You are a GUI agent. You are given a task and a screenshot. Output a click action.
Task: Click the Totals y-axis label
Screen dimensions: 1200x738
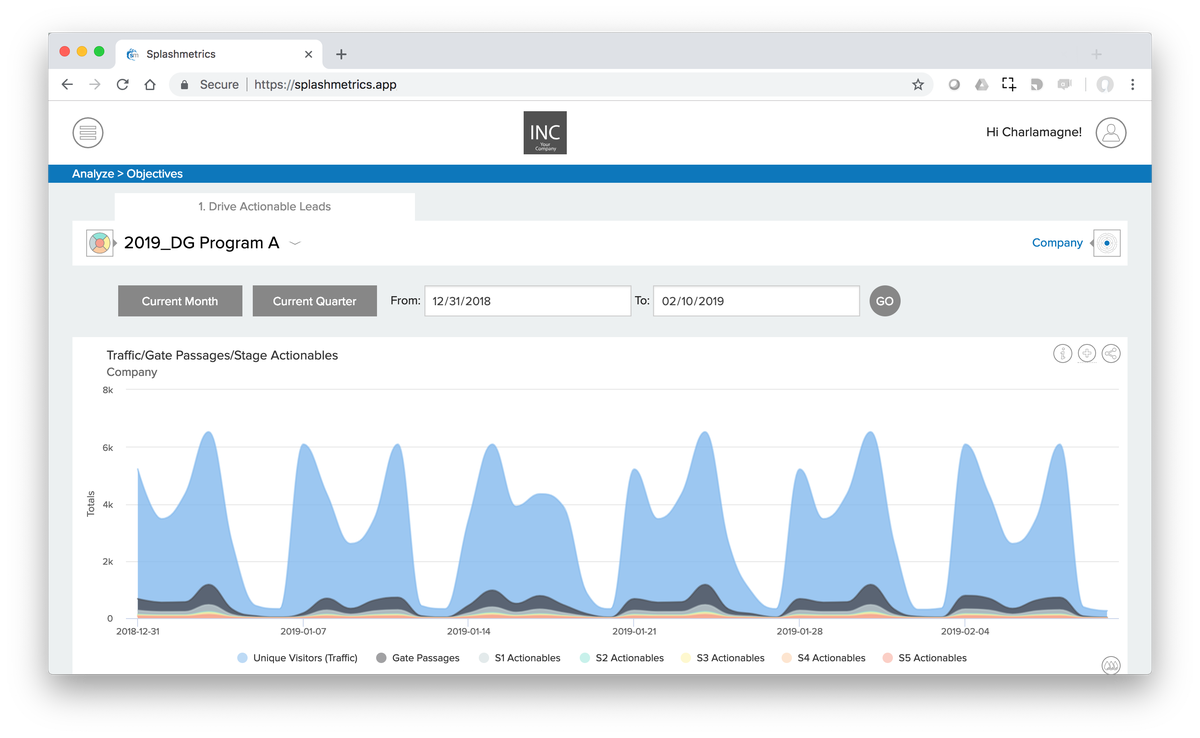[91, 504]
